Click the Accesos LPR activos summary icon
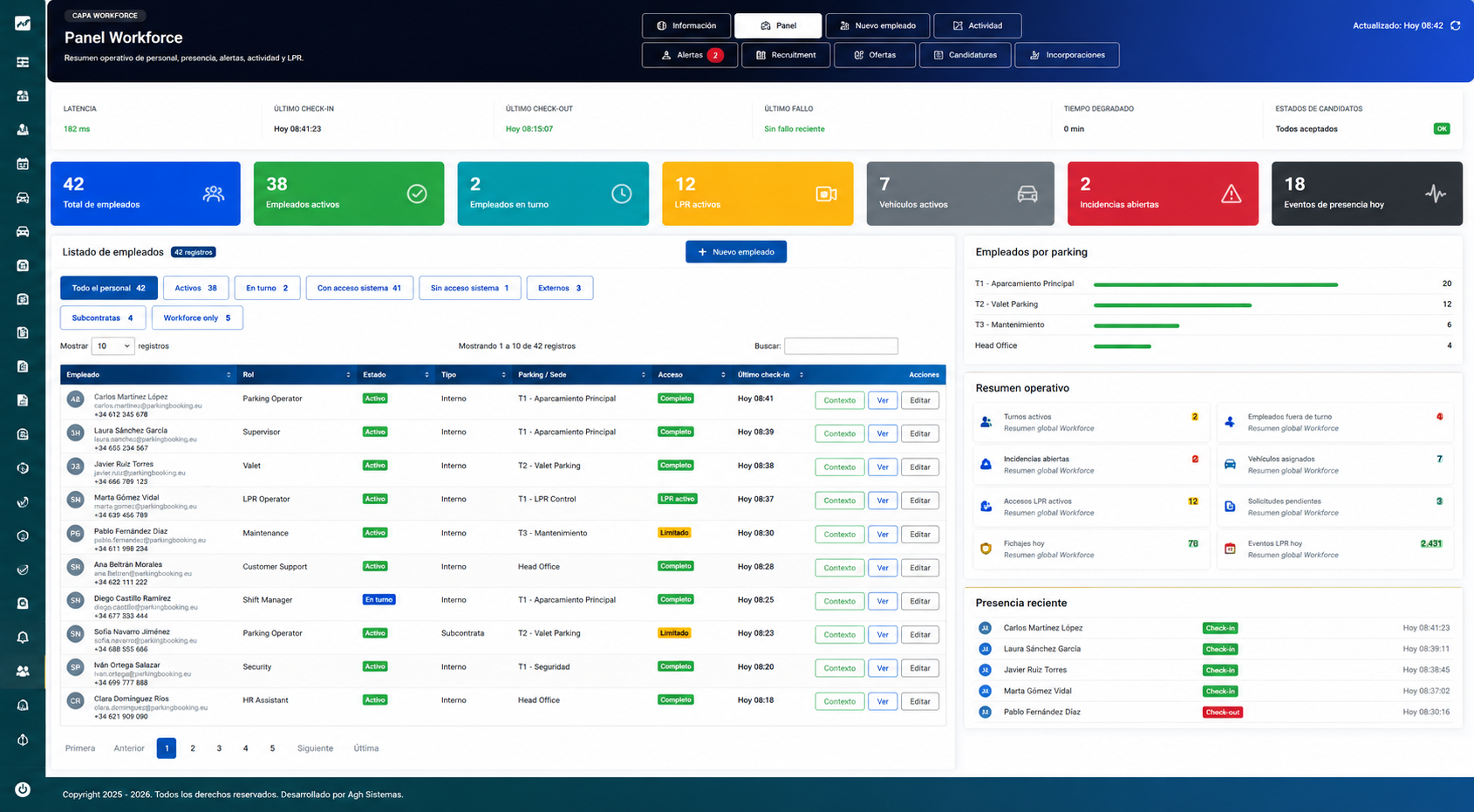This screenshot has width=1474, height=812. 986,506
